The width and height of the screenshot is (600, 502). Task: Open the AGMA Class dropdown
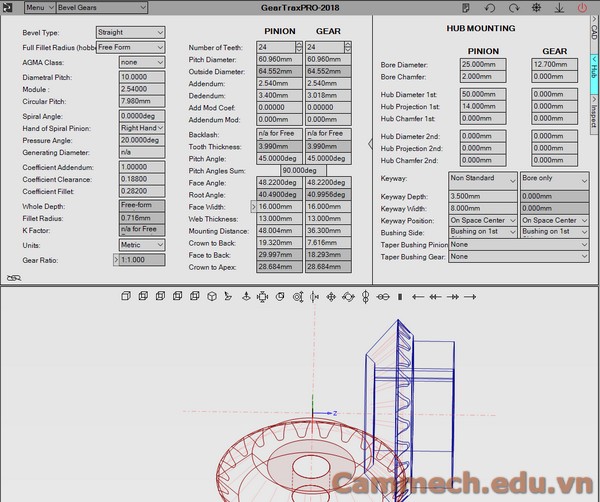tap(142, 62)
